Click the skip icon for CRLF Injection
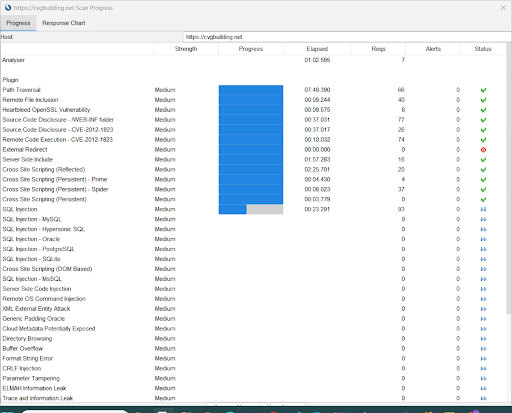 tap(483, 369)
